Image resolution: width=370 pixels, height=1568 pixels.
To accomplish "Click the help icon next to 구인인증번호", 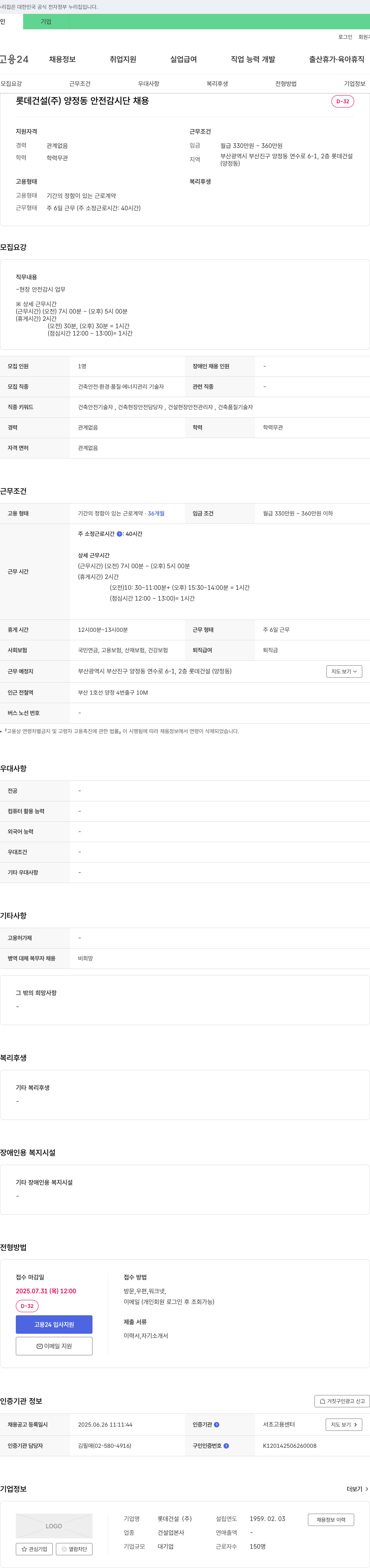I will click(226, 1445).
